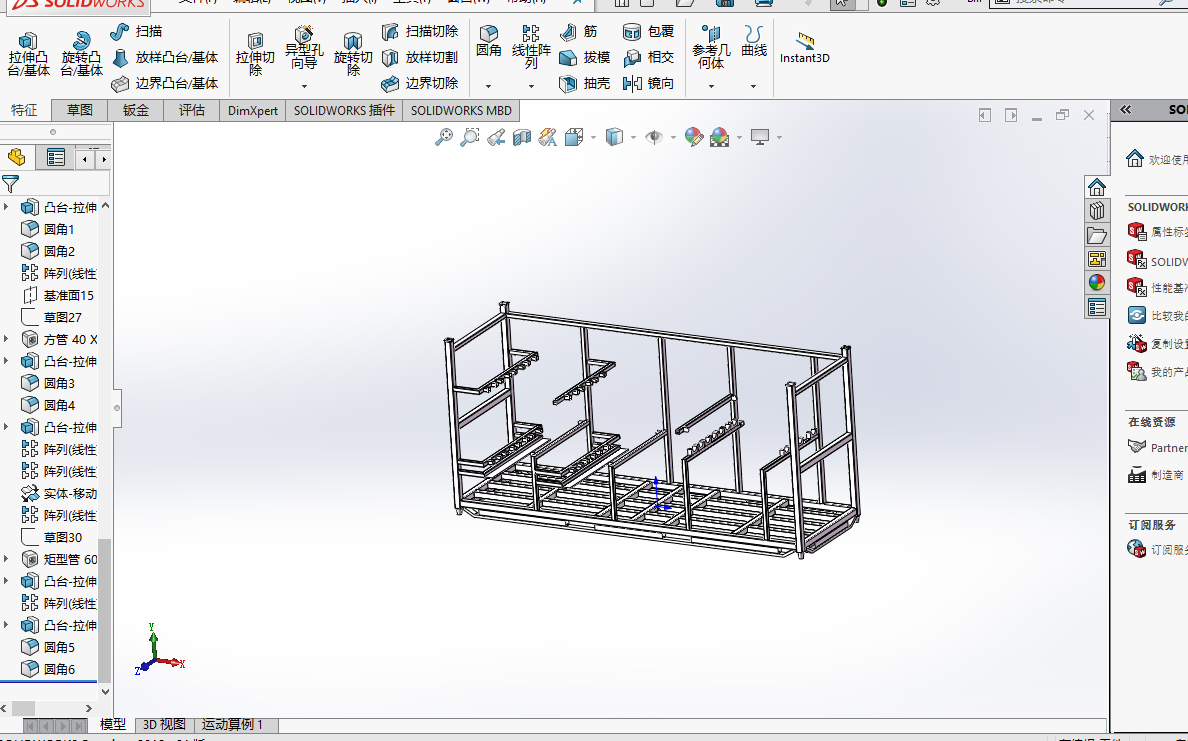Click the edit appearance color ball icon
Image resolution: width=1188 pixels, height=741 pixels.
(x=693, y=137)
